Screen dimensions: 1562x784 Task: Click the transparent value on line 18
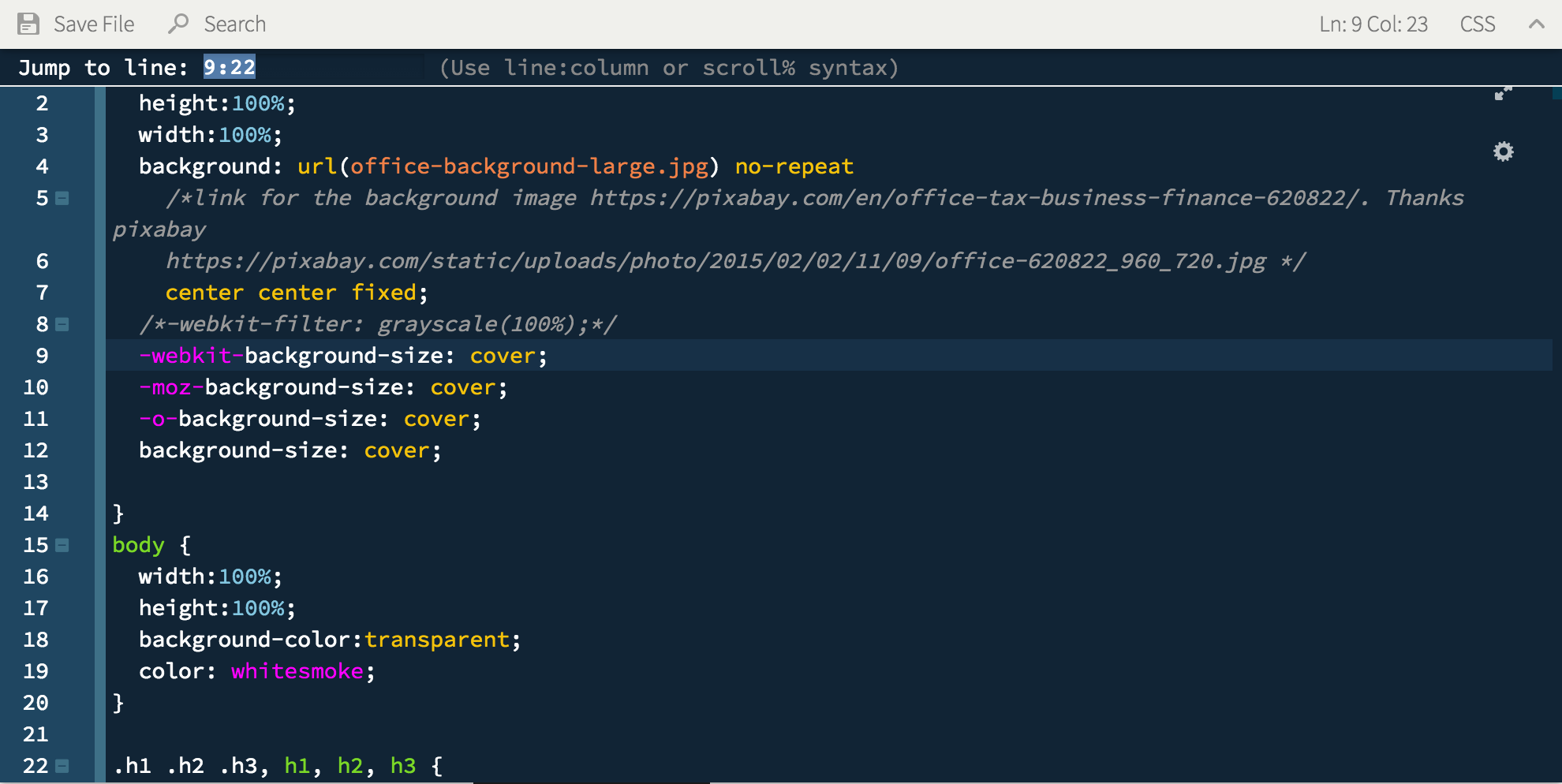coord(436,640)
